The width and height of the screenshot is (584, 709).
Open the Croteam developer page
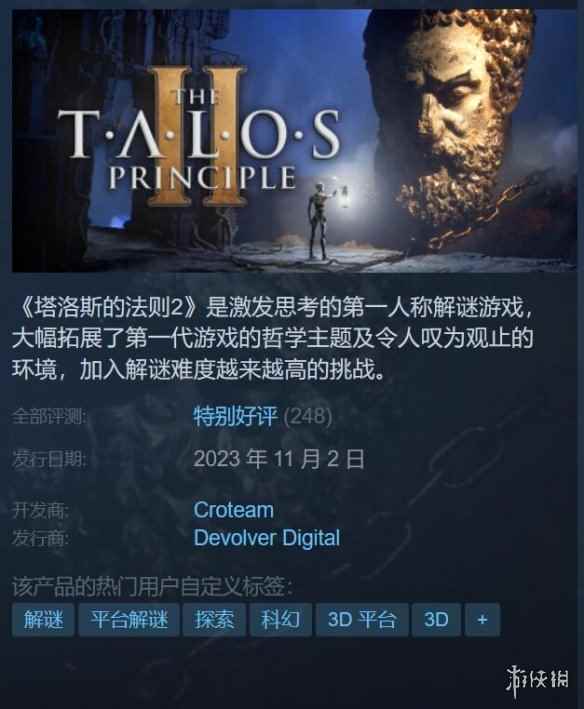tap(234, 510)
